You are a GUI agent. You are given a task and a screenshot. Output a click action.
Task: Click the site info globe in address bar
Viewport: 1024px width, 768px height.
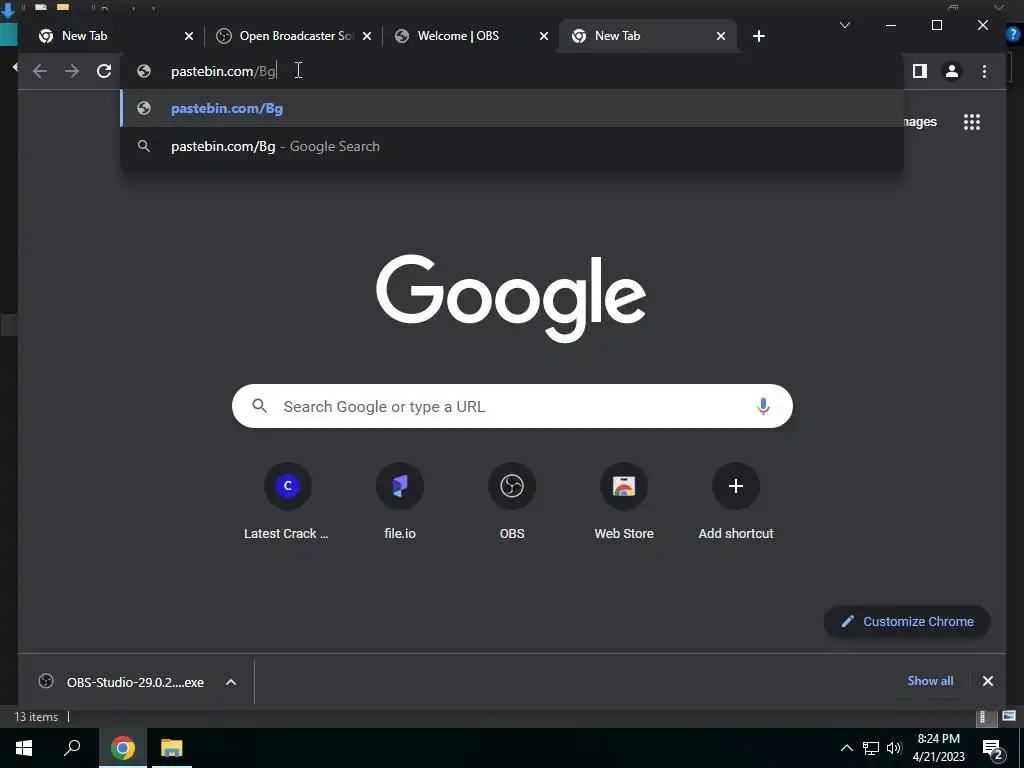(144, 71)
